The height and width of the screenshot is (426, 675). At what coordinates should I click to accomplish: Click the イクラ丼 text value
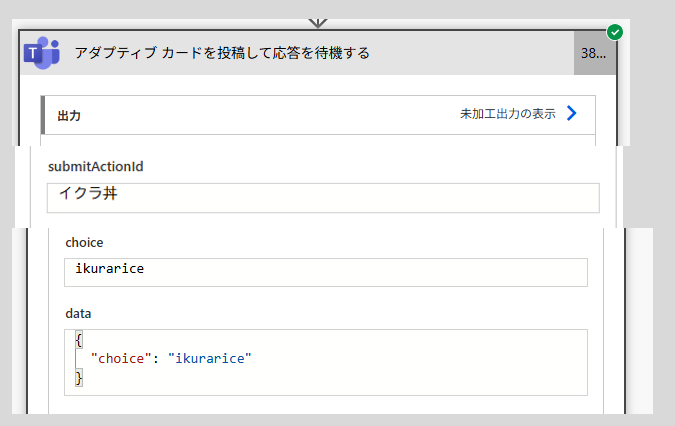pos(88,193)
